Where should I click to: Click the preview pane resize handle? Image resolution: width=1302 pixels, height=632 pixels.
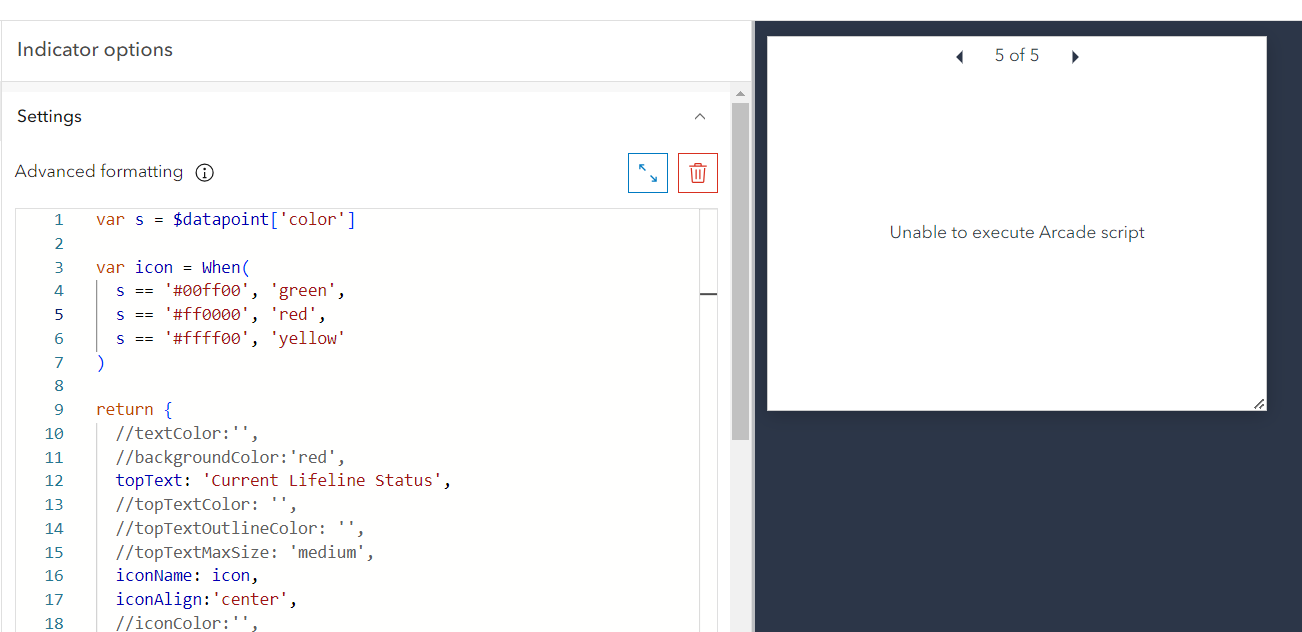(1258, 404)
